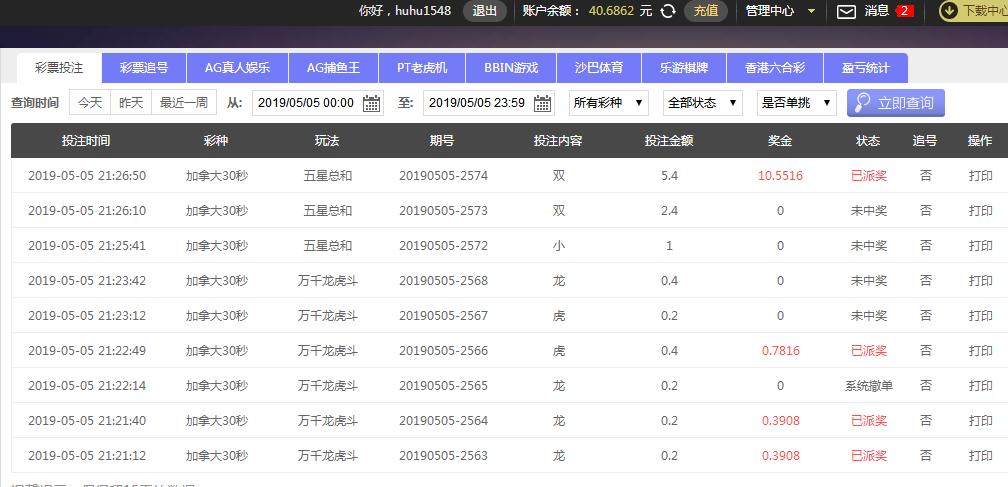Click the 退出 logout button
Viewport: 1008px width, 487px height.
tap(485, 11)
